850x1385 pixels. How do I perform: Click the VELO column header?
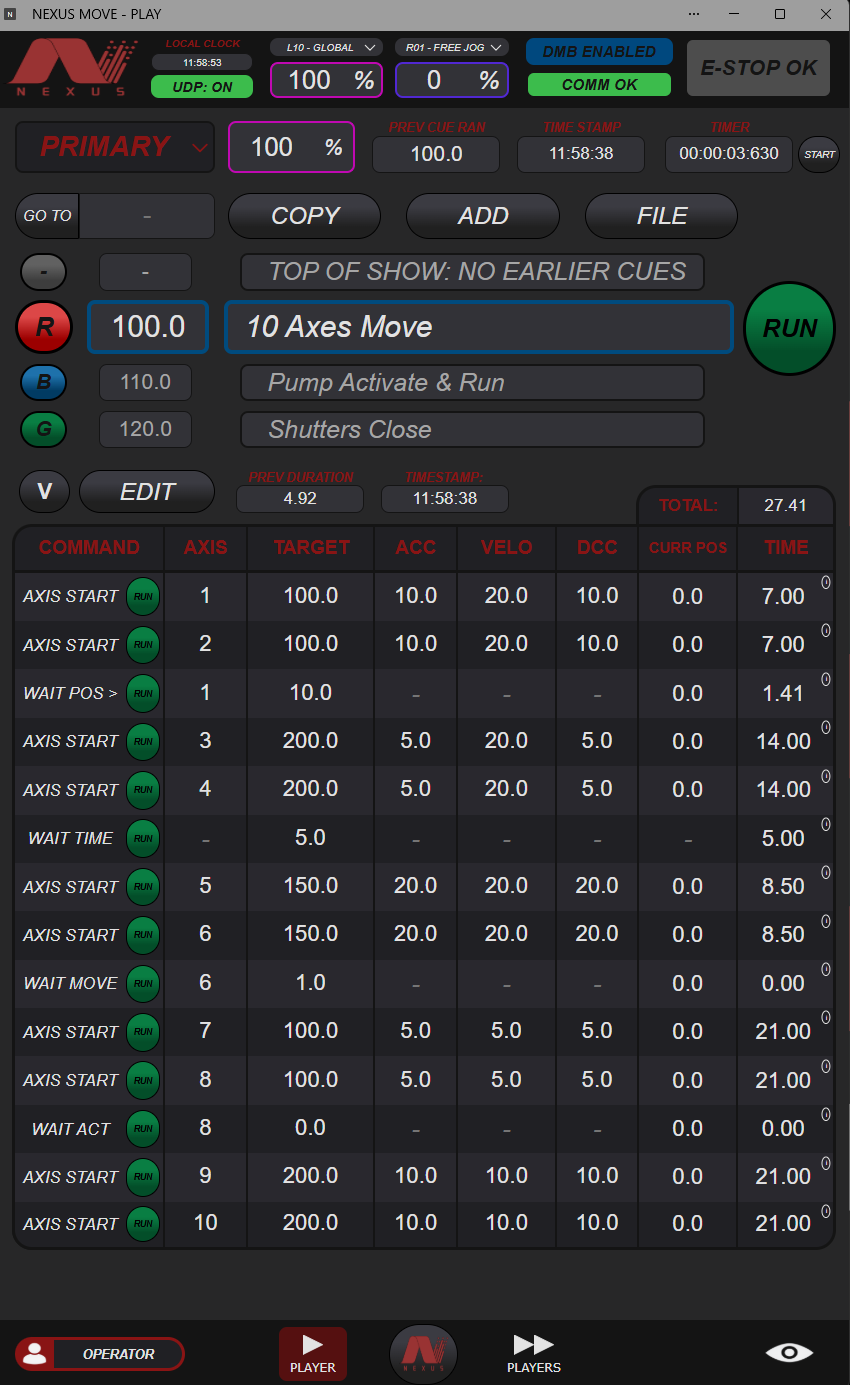coord(506,547)
